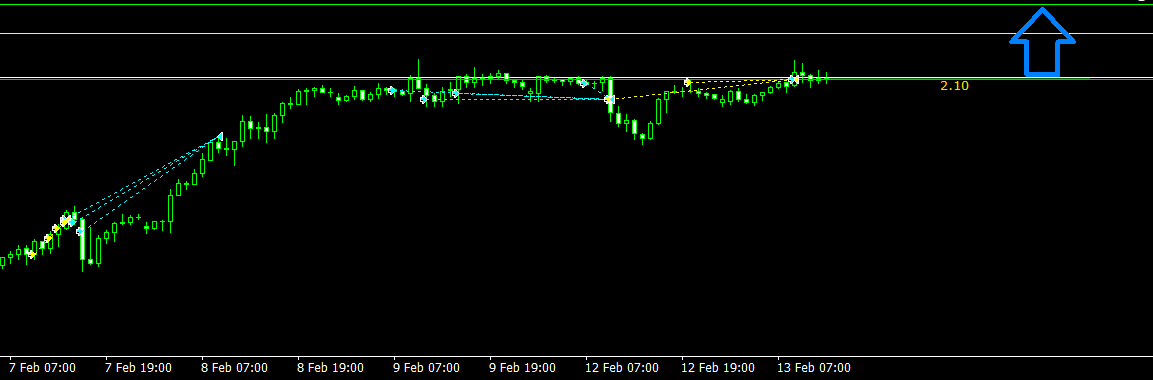Select the white horizontal line through the price
Image resolution: width=1153 pixels, height=380 pixels.
click(576, 76)
